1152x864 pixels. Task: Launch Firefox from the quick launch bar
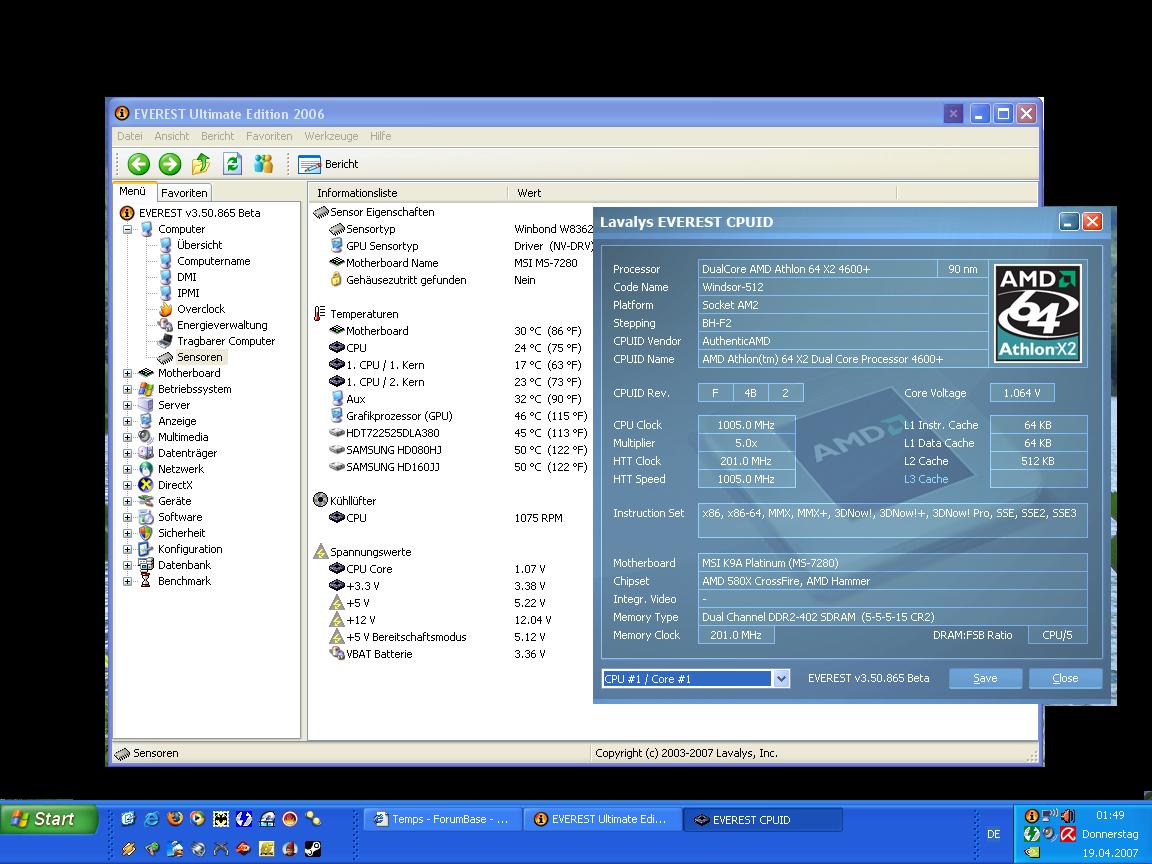175,818
